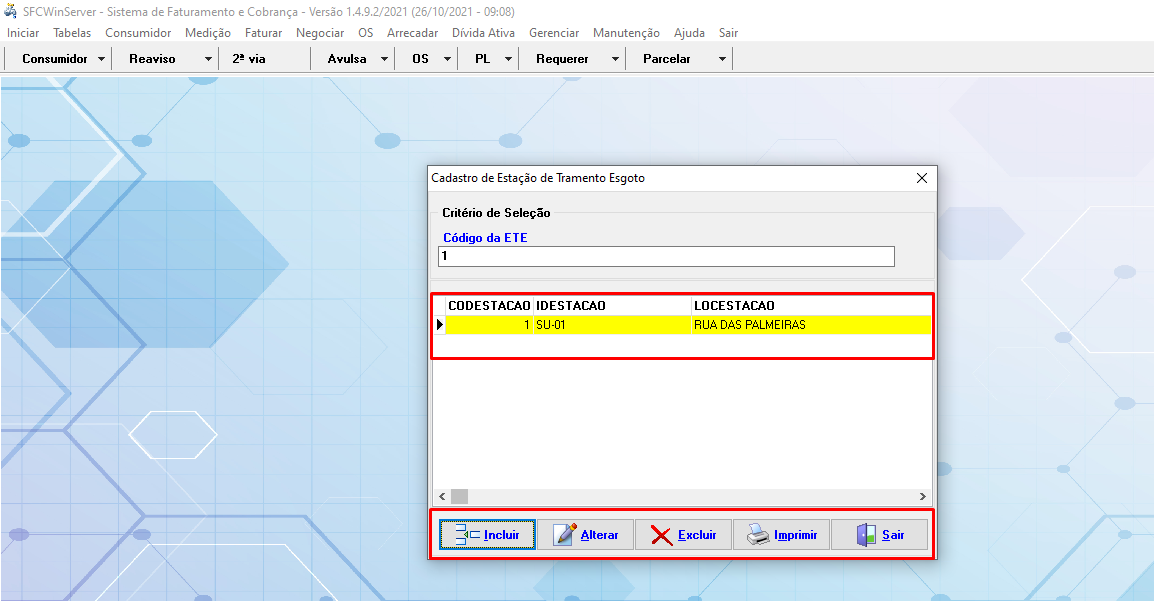Click the SFCWinServer title bar app icon

[x=11, y=12]
